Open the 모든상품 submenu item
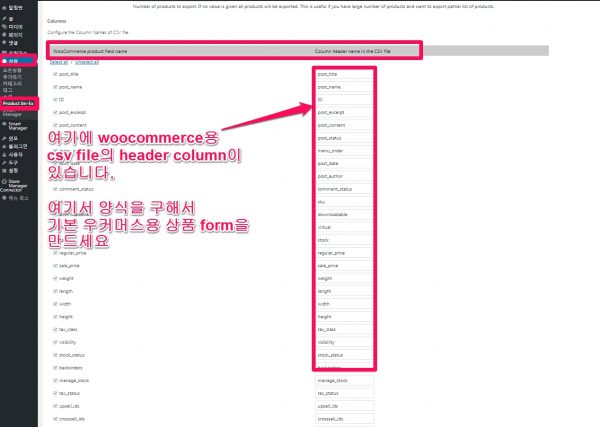 click(x=13, y=70)
